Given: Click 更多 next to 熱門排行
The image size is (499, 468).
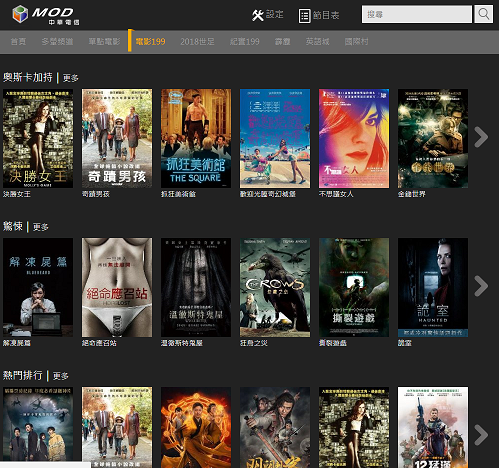Looking at the screenshot, I should point(61,376).
